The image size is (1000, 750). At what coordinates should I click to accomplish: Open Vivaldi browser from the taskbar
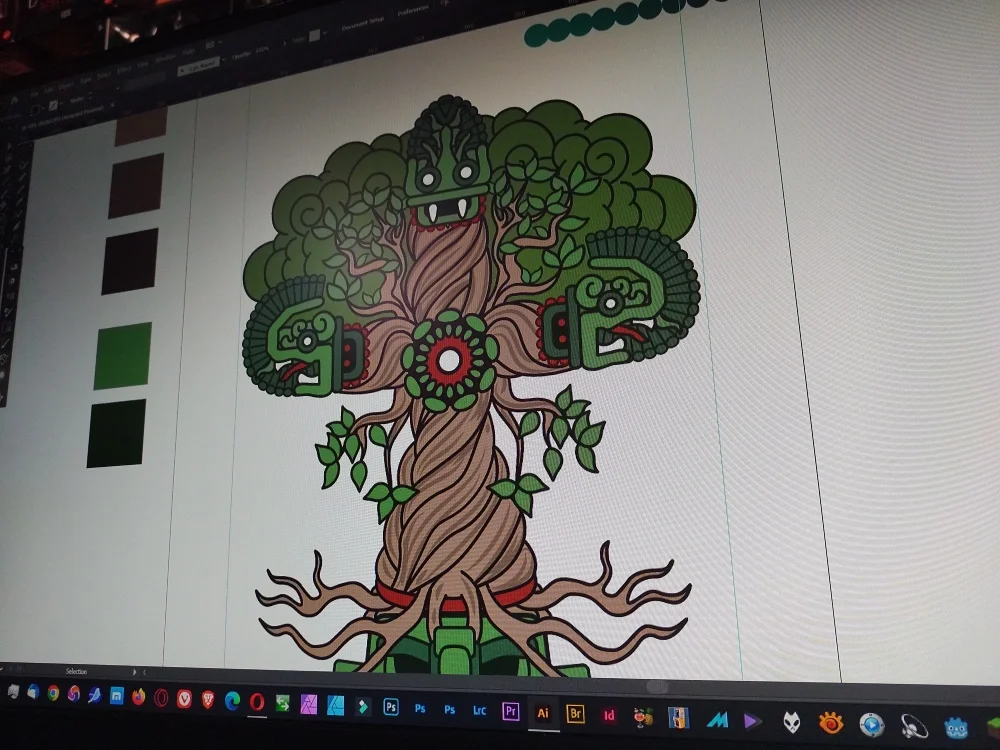point(184,699)
